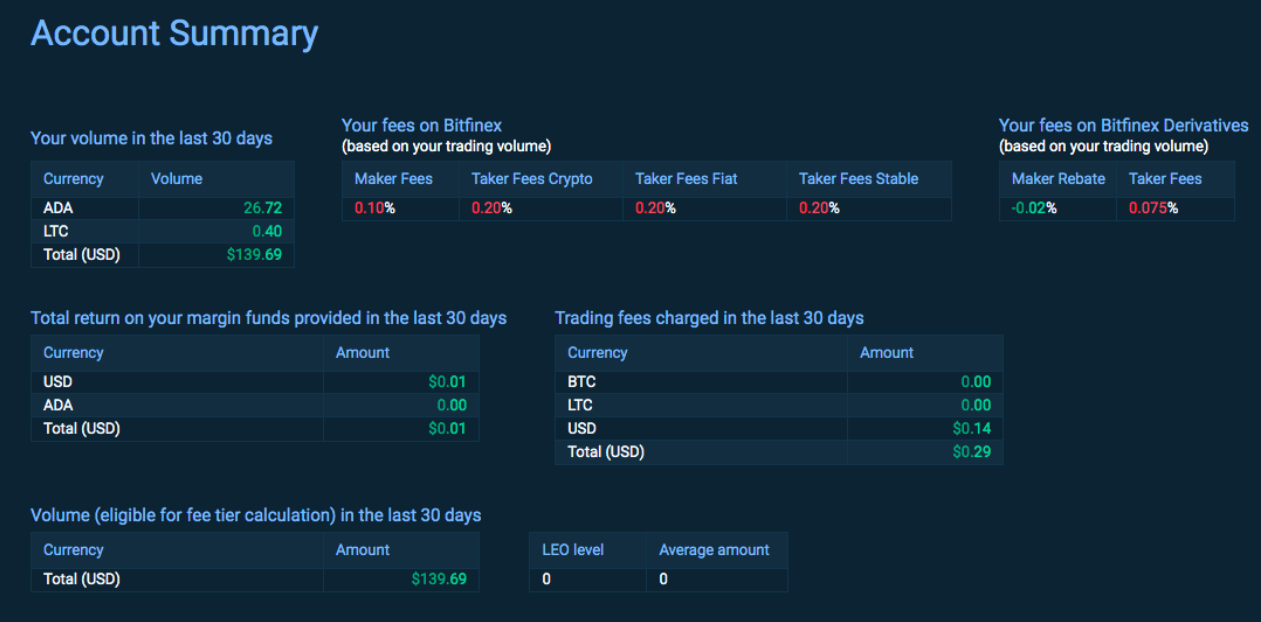Select the trading fees total $0.29
This screenshot has height=622, width=1261.
click(971, 452)
